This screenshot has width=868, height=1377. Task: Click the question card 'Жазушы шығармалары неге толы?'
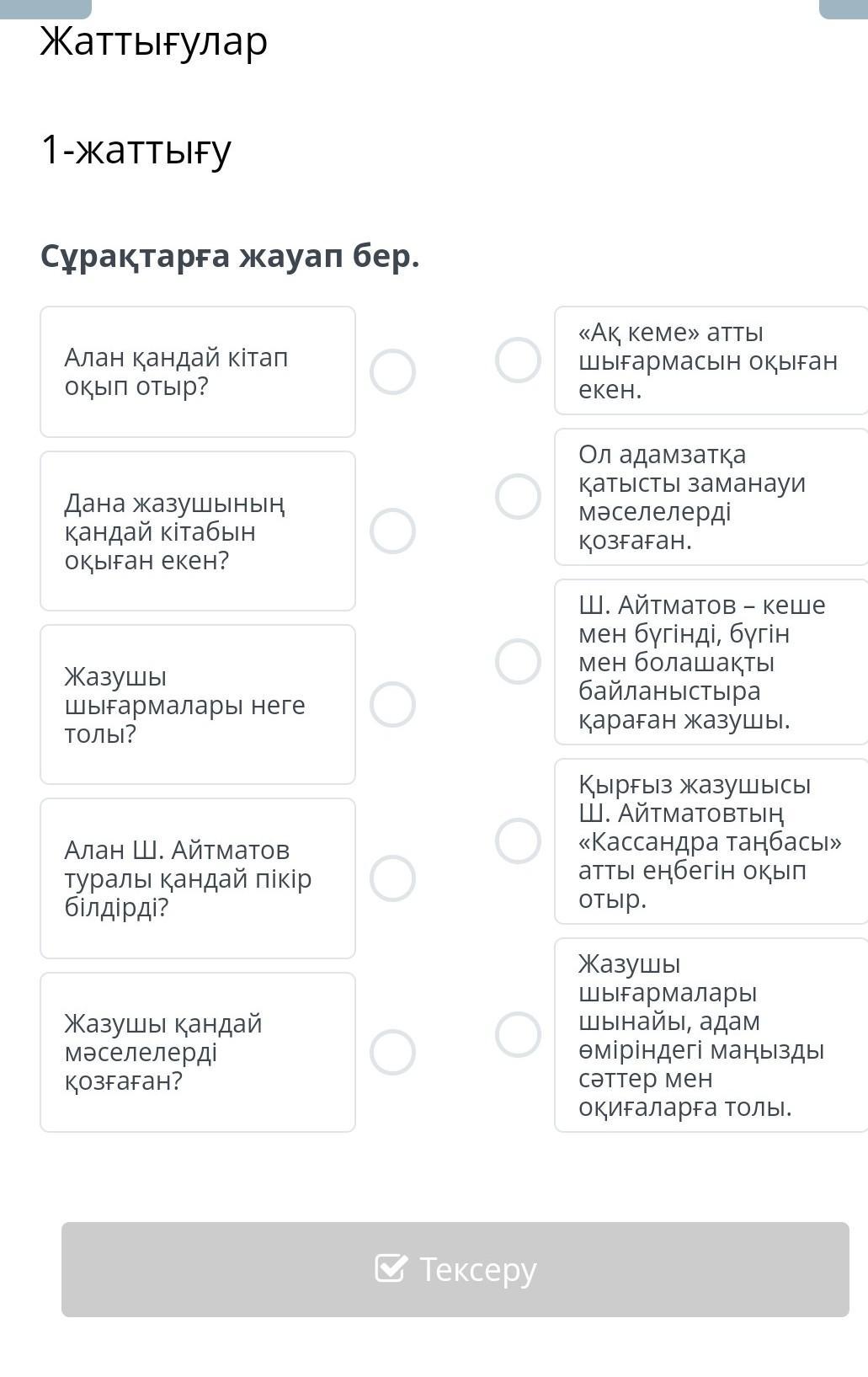tap(198, 704)
